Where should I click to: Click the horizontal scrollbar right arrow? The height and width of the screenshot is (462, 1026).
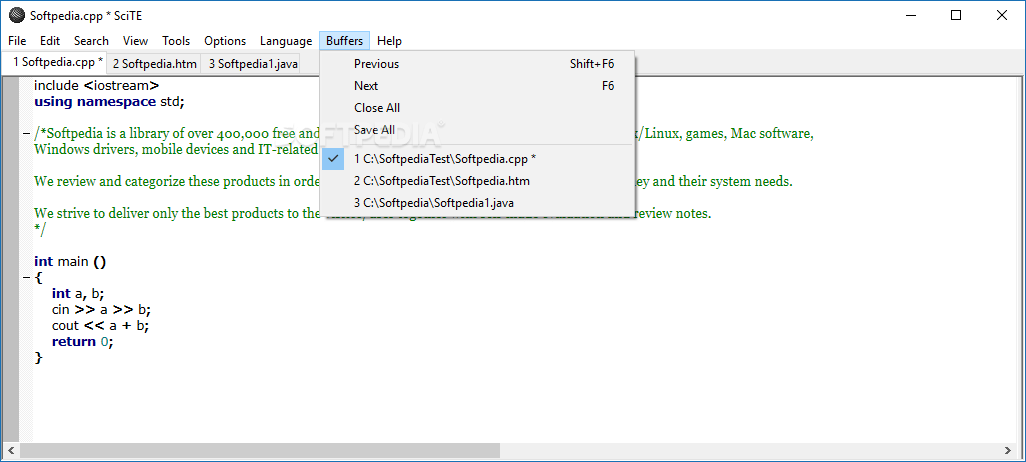pyautogui.click(x=1006, y=450)
